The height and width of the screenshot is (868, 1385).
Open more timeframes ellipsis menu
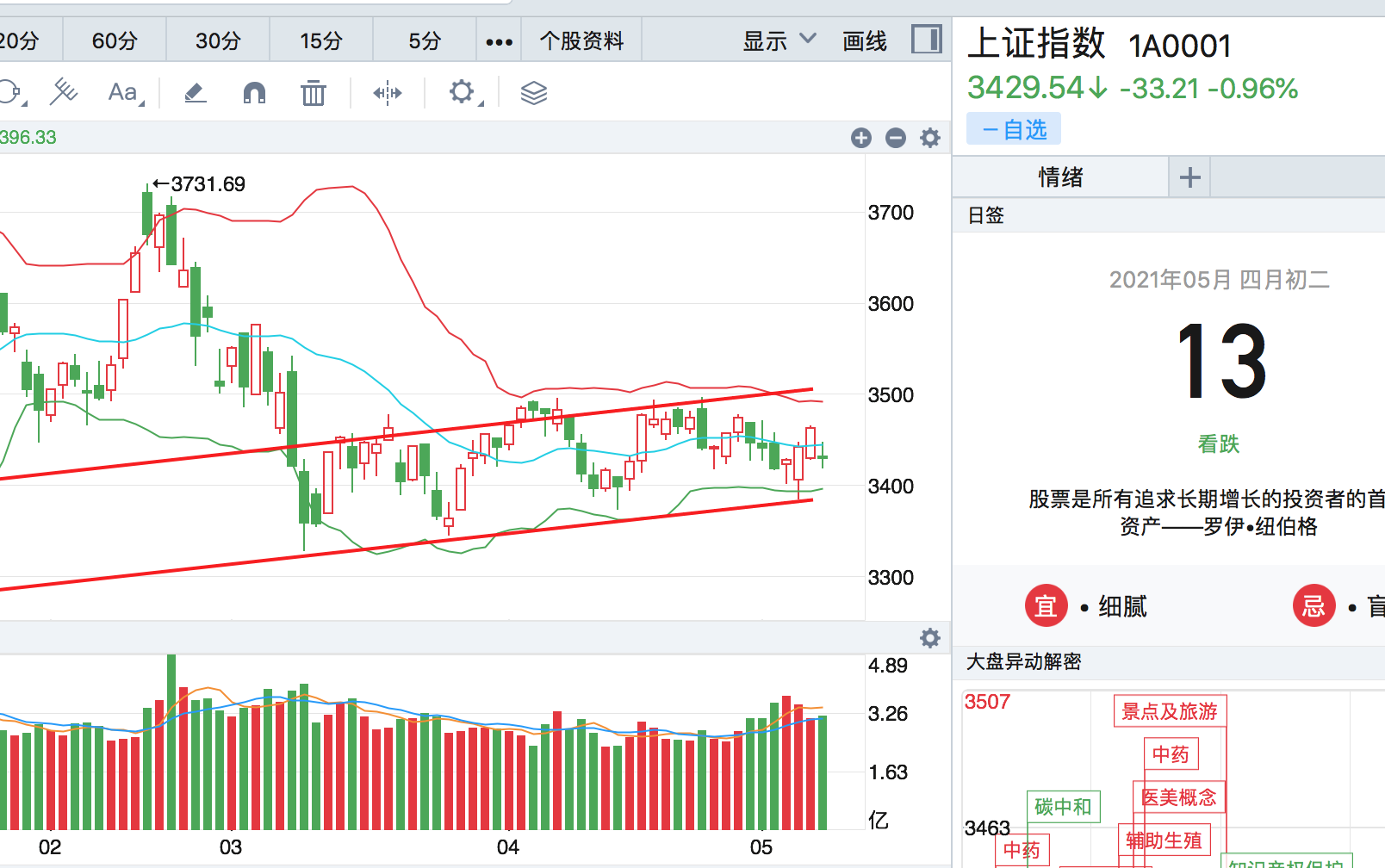[x=500, y=41]
